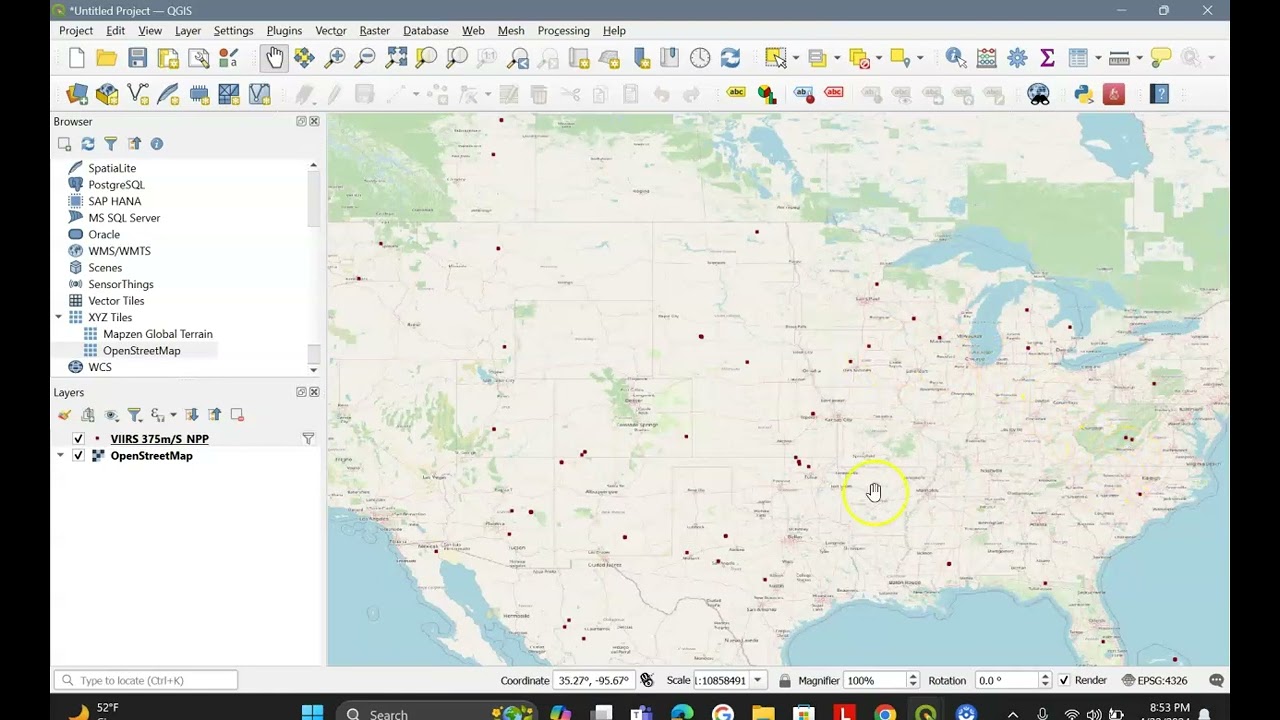This screenshot has height=720, width=1280.
Task: Open the Messages log icon in status bar
Action: 1217,680
